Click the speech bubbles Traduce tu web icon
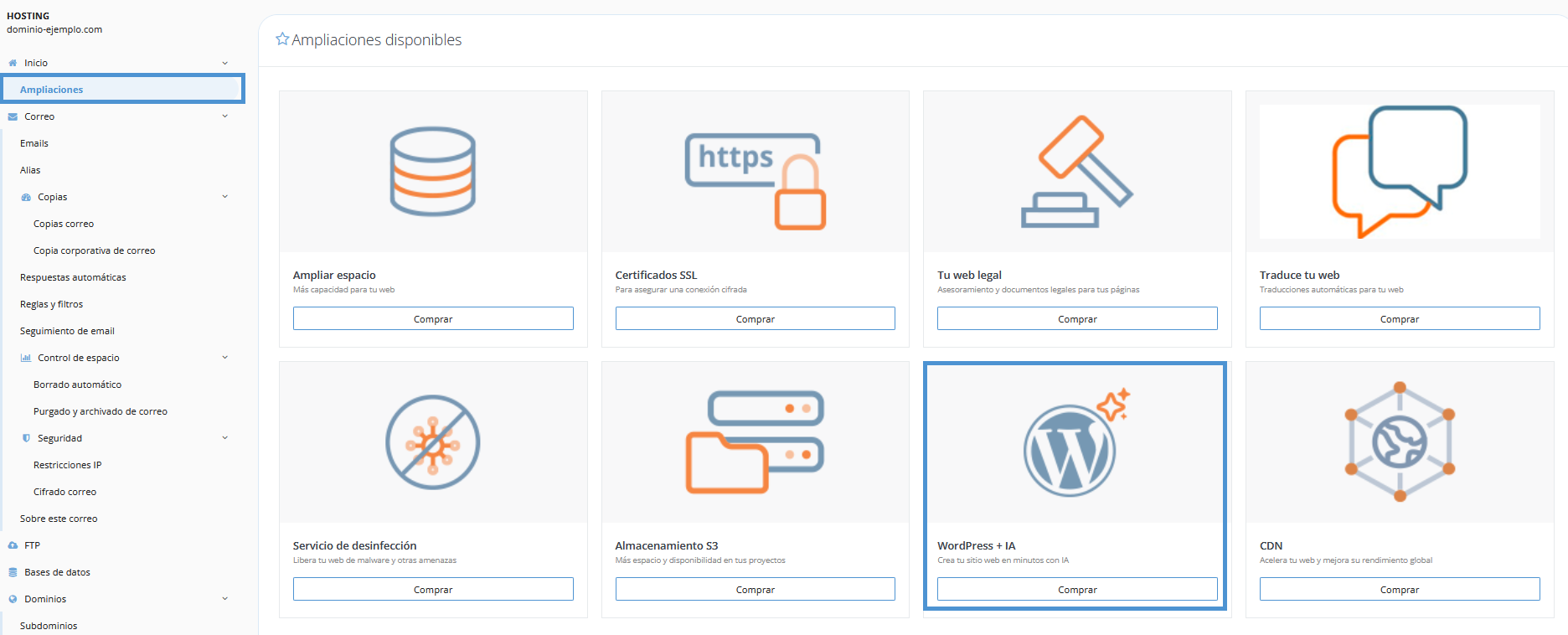 coord(1399,171)
